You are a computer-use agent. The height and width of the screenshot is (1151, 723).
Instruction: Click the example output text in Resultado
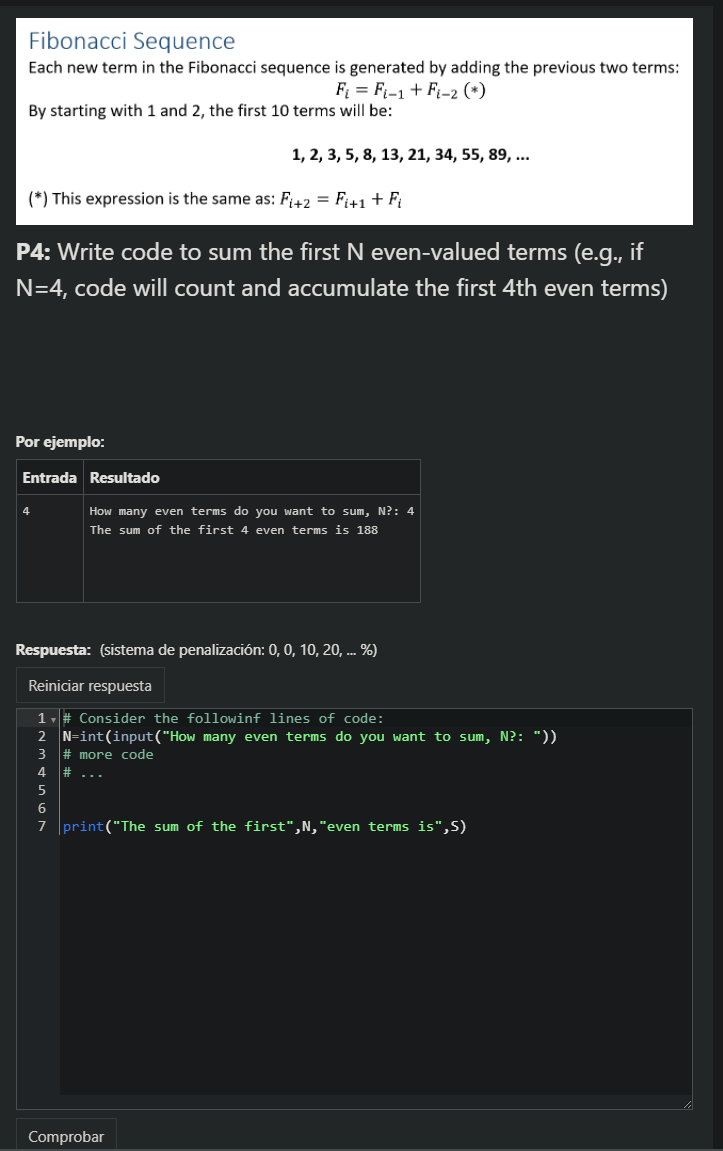[x=252, y=520]
